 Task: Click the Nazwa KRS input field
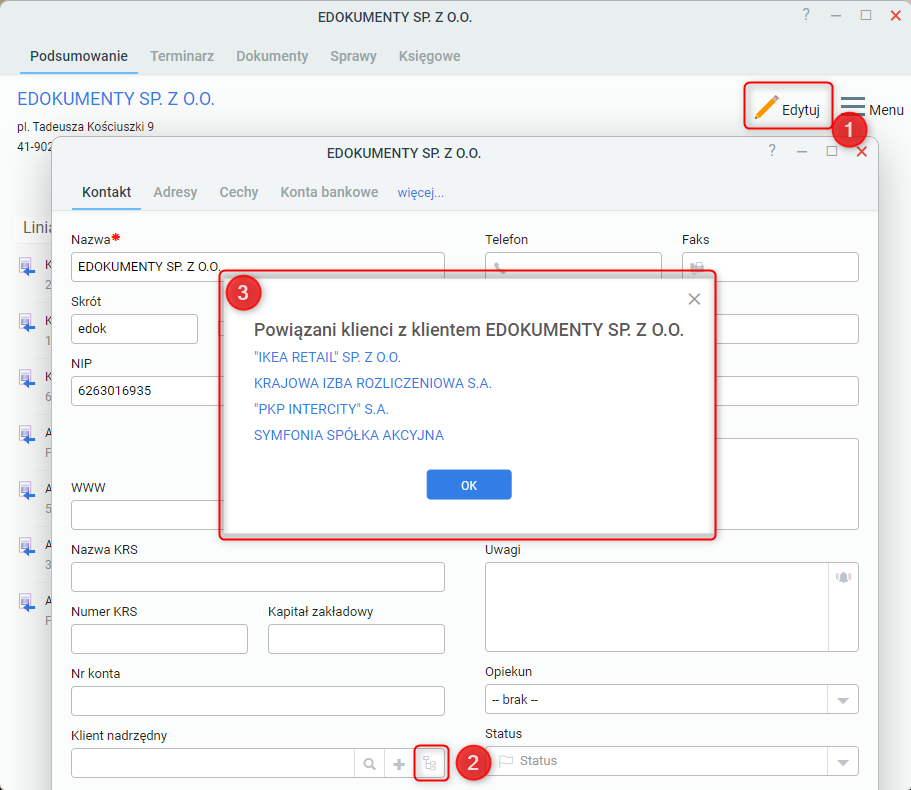[x=258, y=577]
